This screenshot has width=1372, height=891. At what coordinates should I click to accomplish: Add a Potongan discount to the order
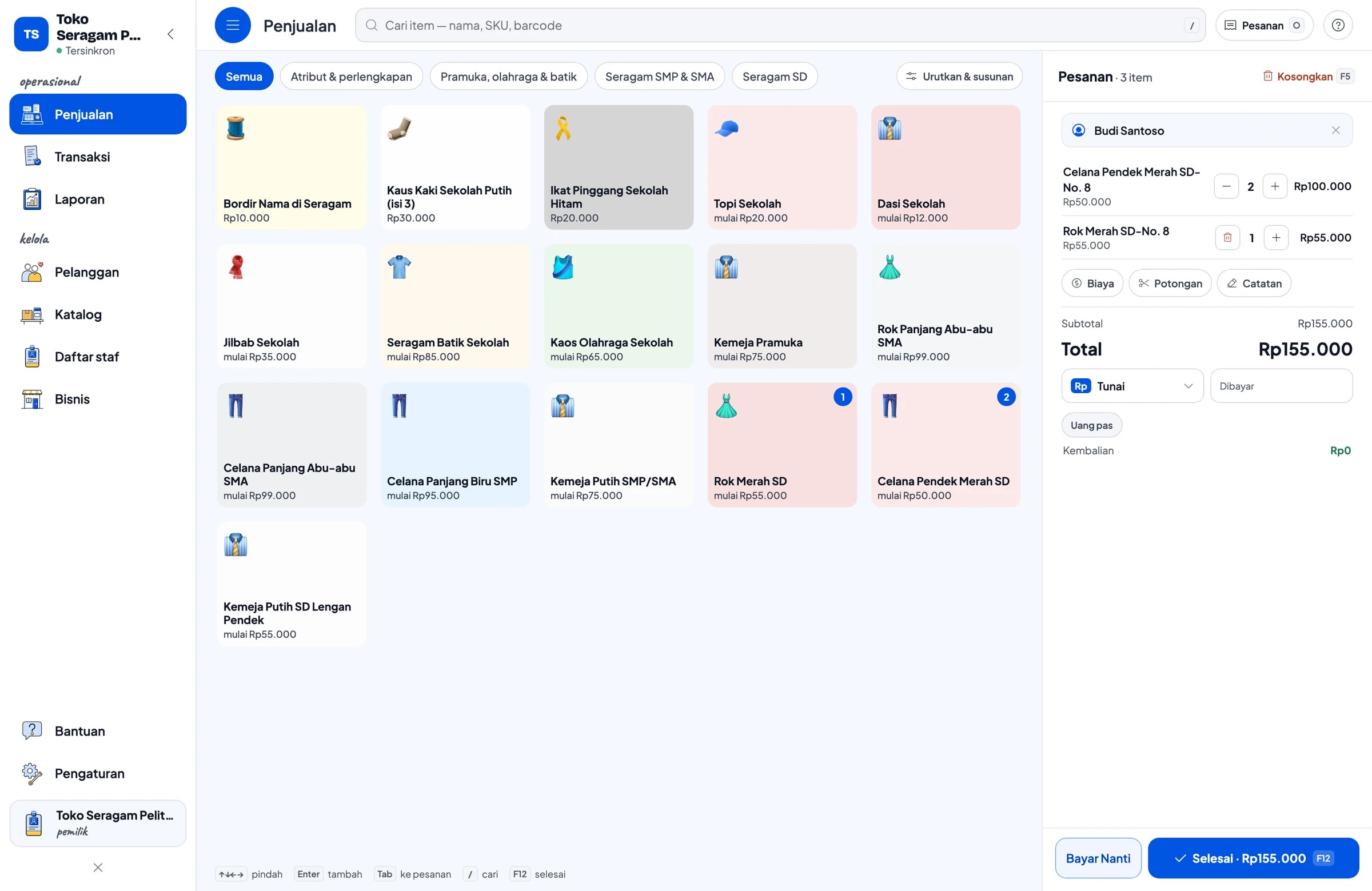1170,283
